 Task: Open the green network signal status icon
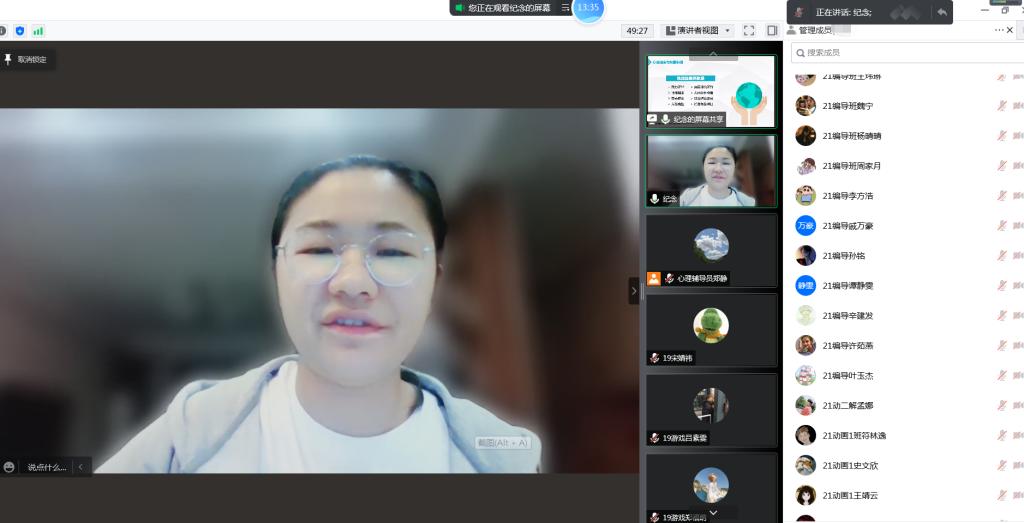coord(38,31)
